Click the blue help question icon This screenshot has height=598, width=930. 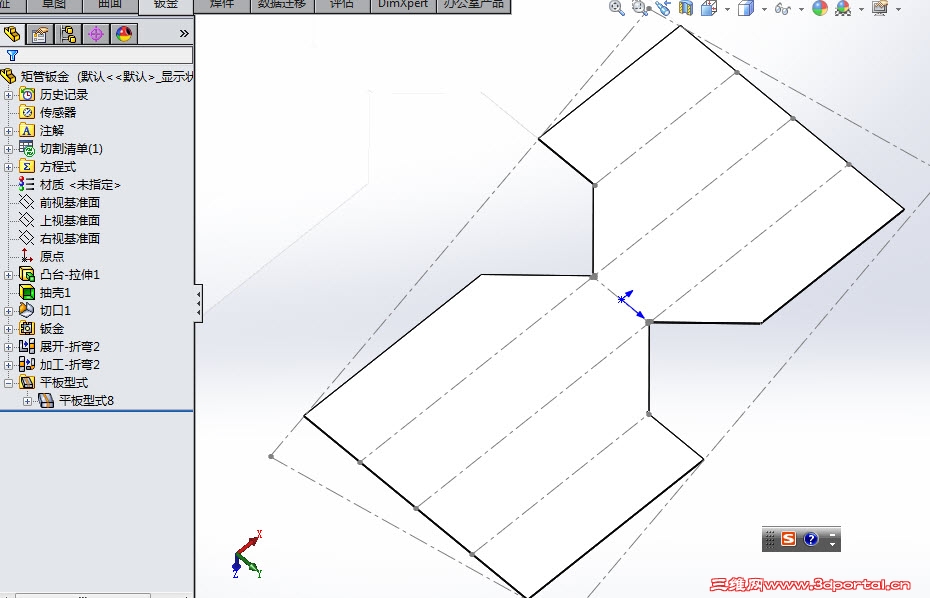pyautogui.click(x=811, y=539)
